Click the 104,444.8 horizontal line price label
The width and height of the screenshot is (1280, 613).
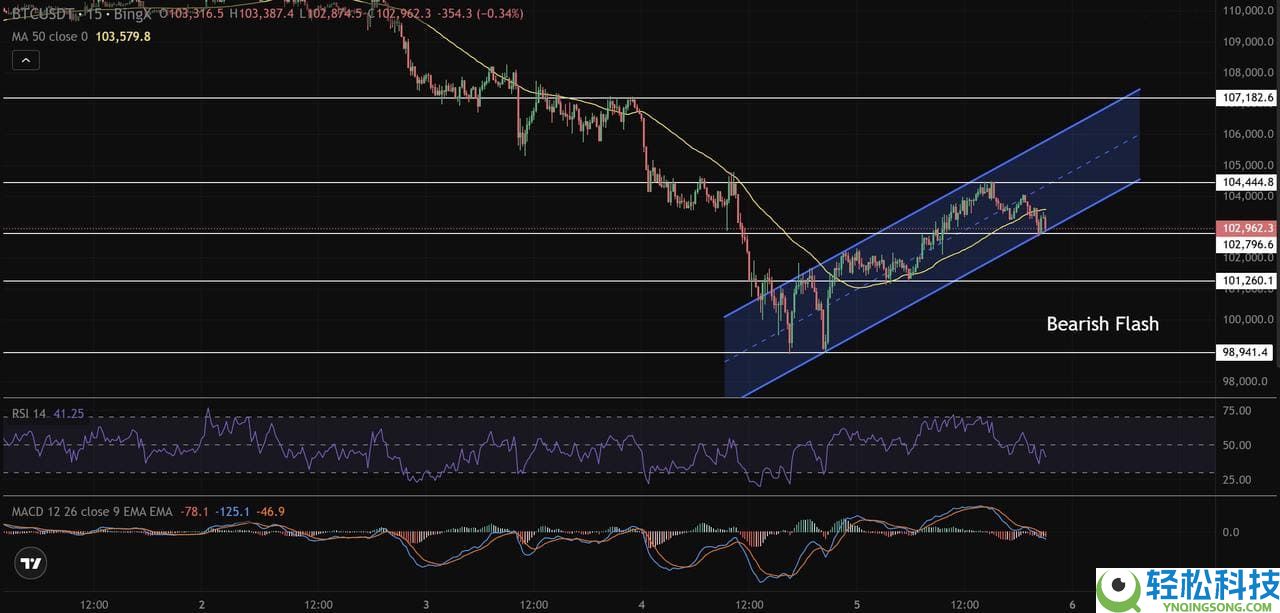1247,182
